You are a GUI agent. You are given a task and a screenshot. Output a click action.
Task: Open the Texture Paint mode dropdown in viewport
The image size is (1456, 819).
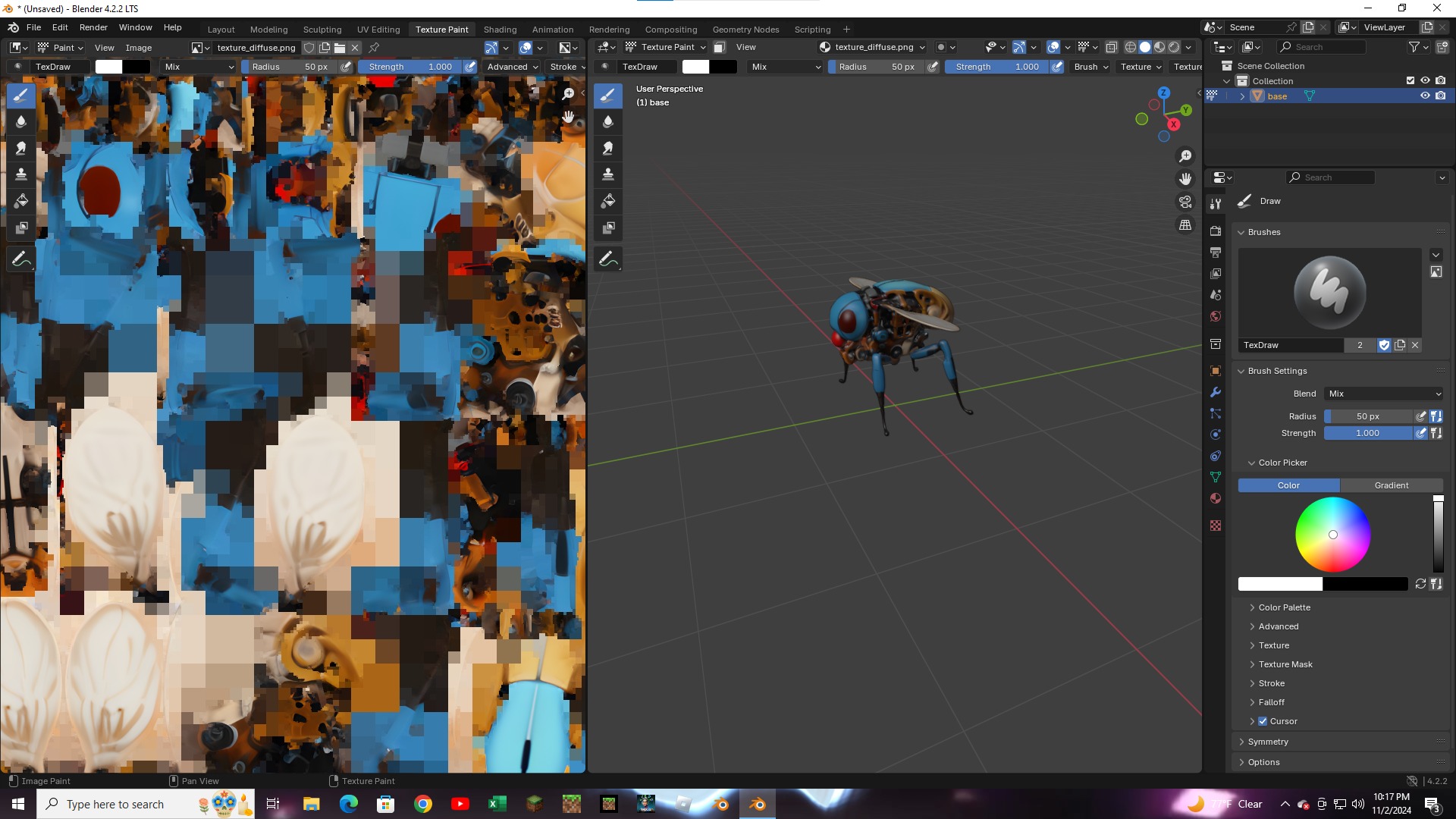click(x=665, y=47)
